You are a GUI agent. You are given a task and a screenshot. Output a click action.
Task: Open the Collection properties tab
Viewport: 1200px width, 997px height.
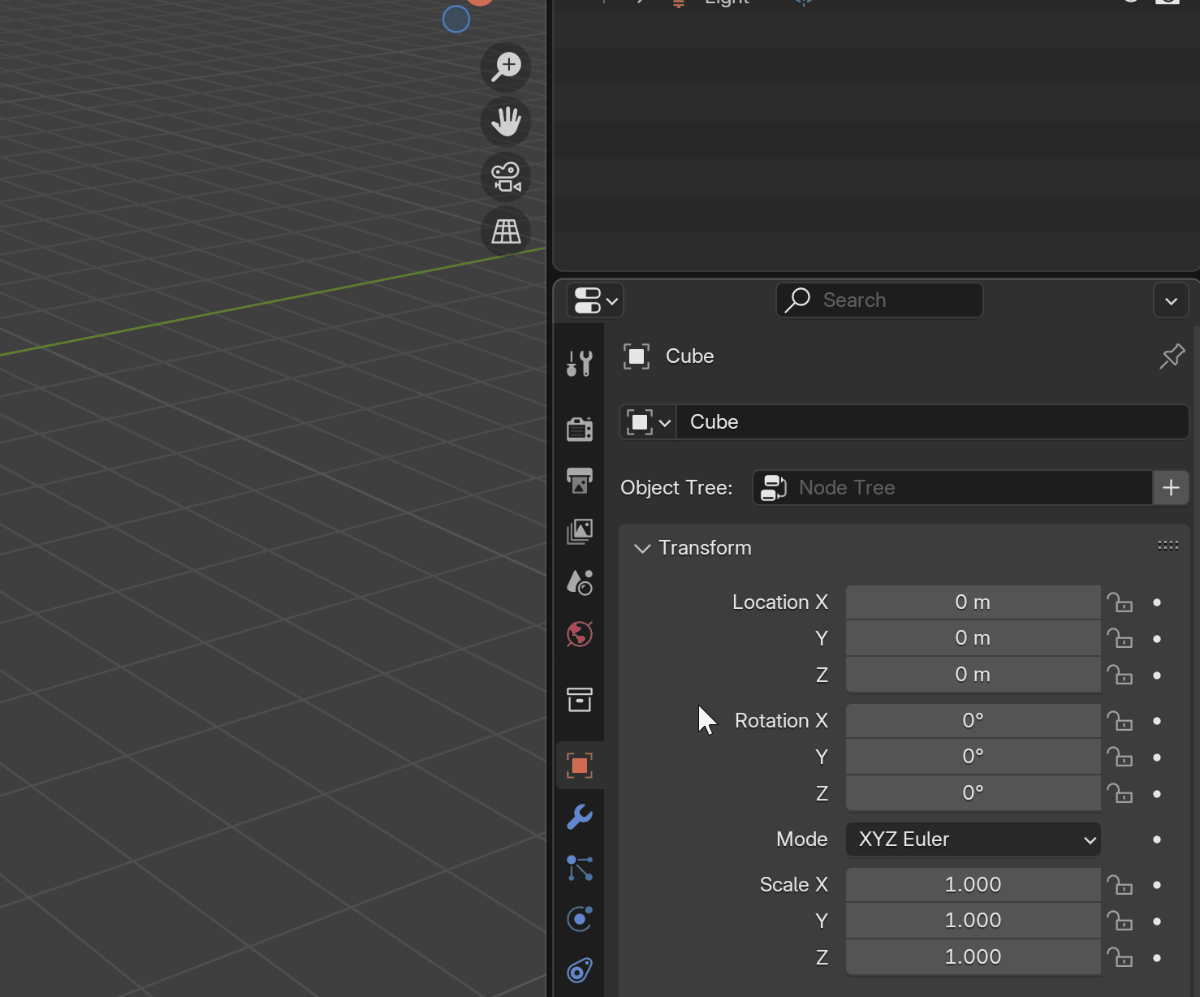(x=579, y=699)
